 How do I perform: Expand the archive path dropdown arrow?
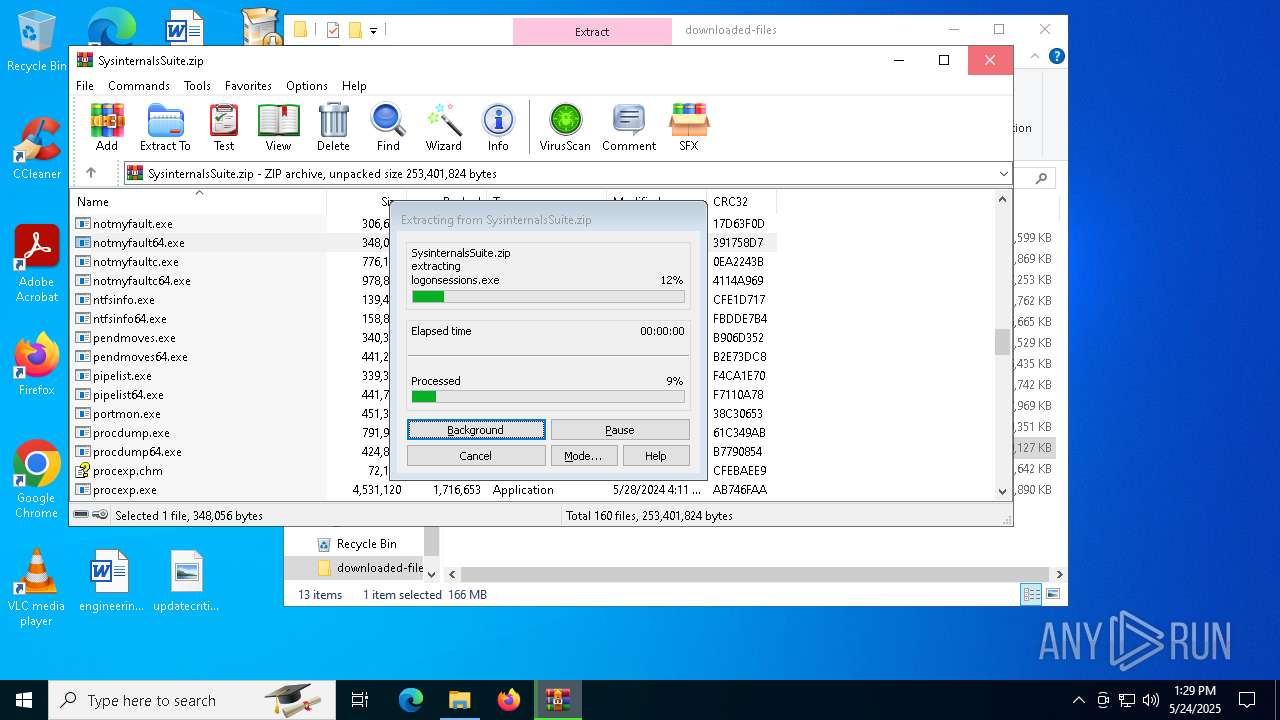pos(1003,174)
